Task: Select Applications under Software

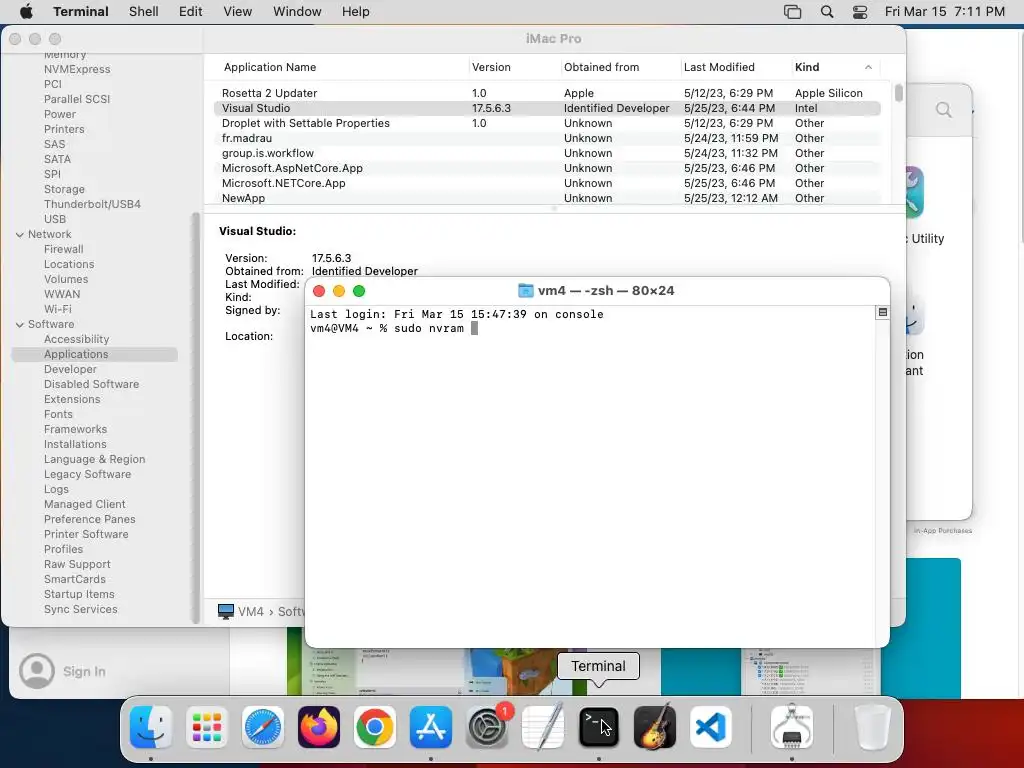Action: pos(76,355)
